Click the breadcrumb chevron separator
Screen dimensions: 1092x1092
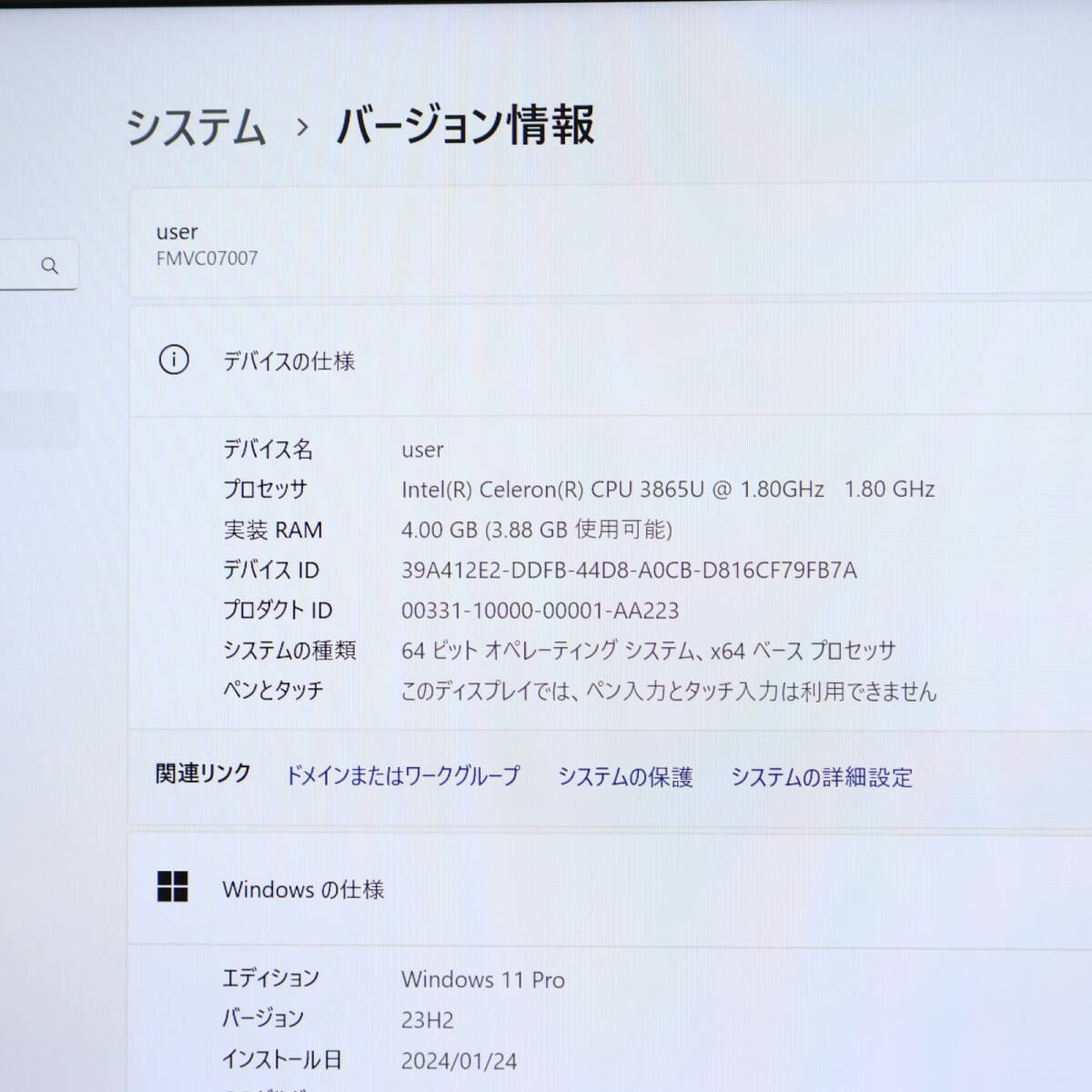tap(302, 127)
